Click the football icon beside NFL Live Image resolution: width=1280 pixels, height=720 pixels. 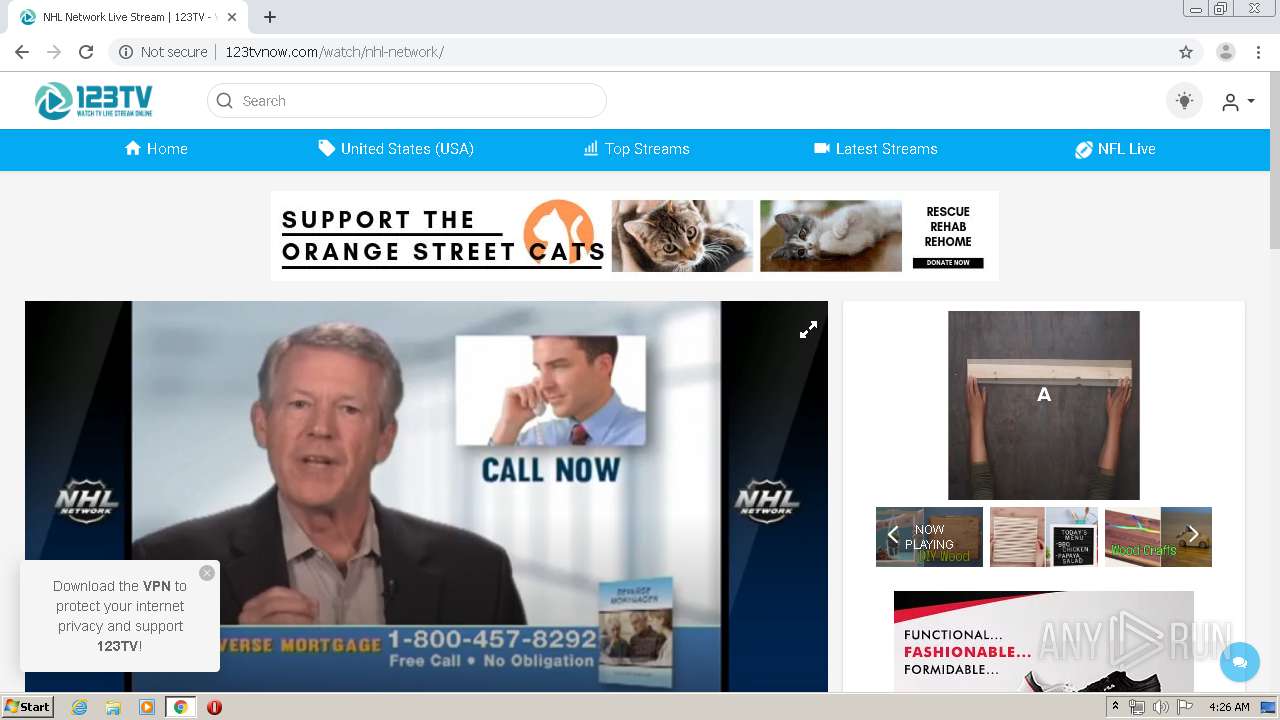point(1084,149)
